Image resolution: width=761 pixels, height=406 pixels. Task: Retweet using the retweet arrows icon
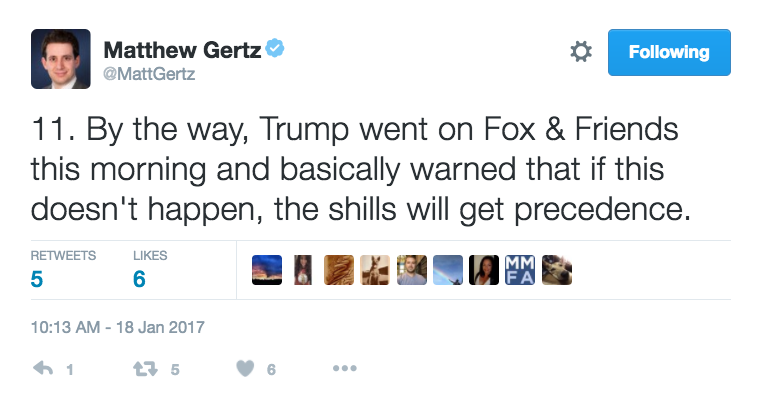[145, 369]
